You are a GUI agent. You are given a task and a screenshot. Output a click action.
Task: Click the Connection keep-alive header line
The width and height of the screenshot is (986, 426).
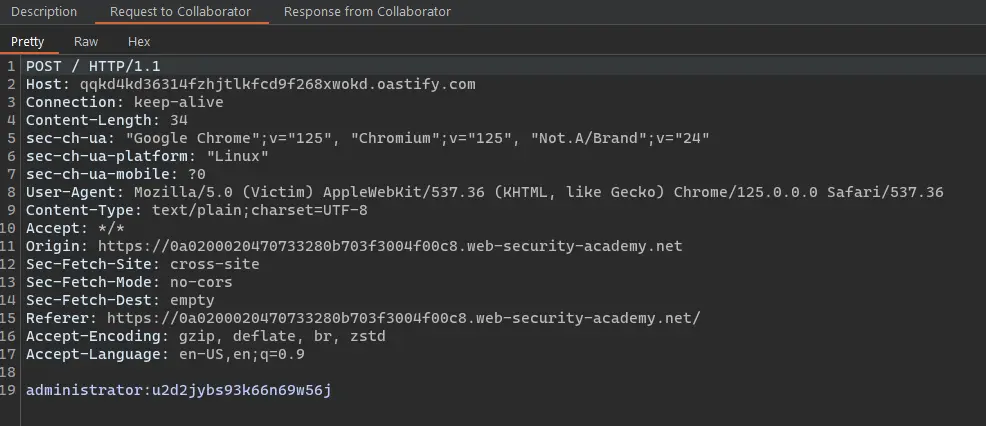(x=124, y=102)
